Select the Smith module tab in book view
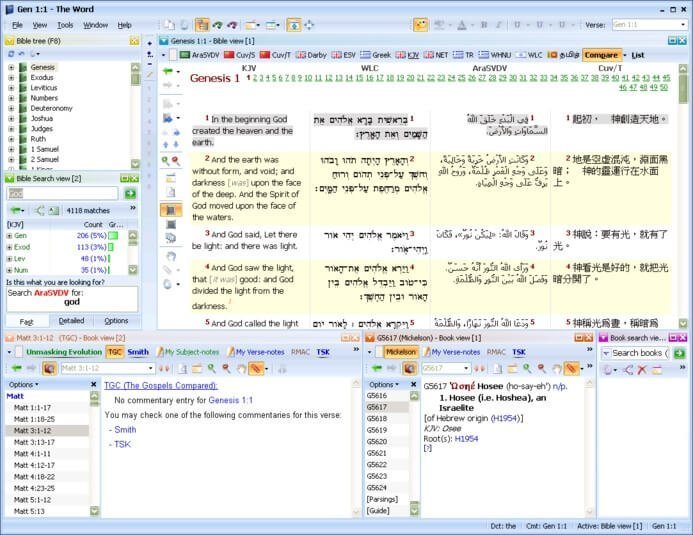 [138, 352]
